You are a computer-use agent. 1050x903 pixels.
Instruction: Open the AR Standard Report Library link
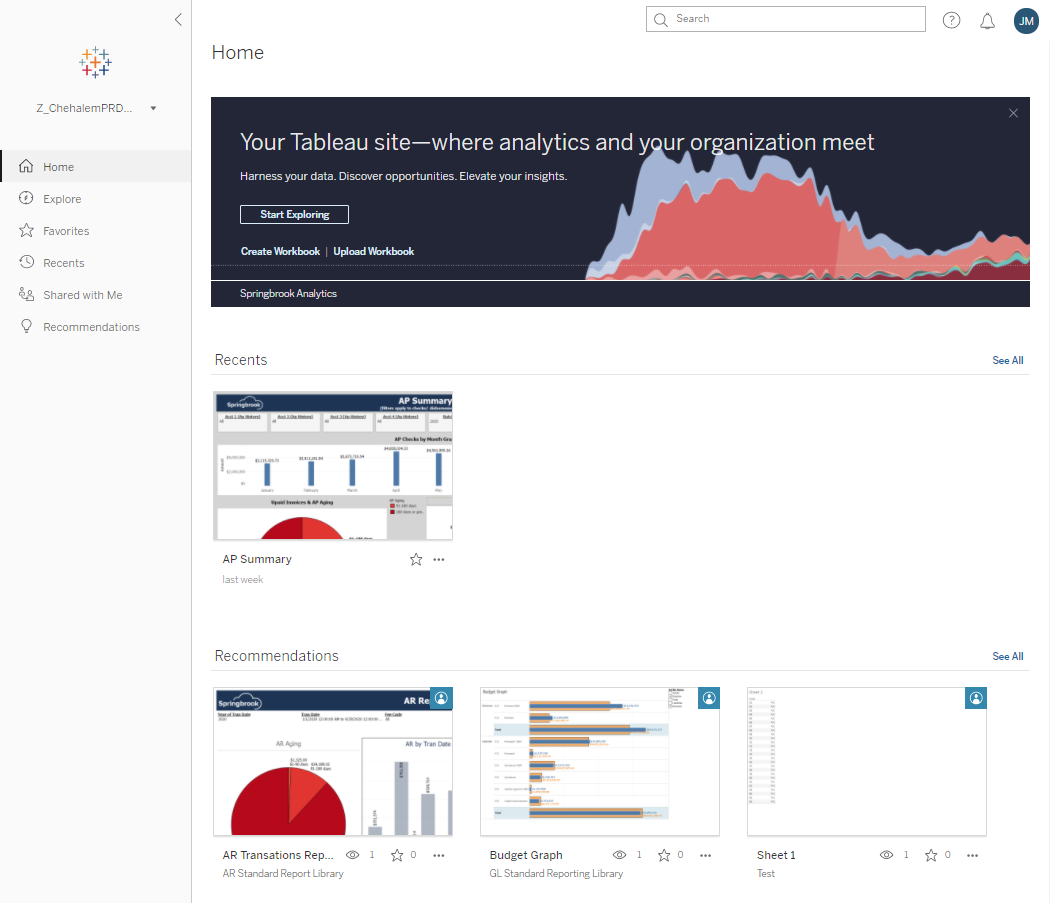click(283, 874)
